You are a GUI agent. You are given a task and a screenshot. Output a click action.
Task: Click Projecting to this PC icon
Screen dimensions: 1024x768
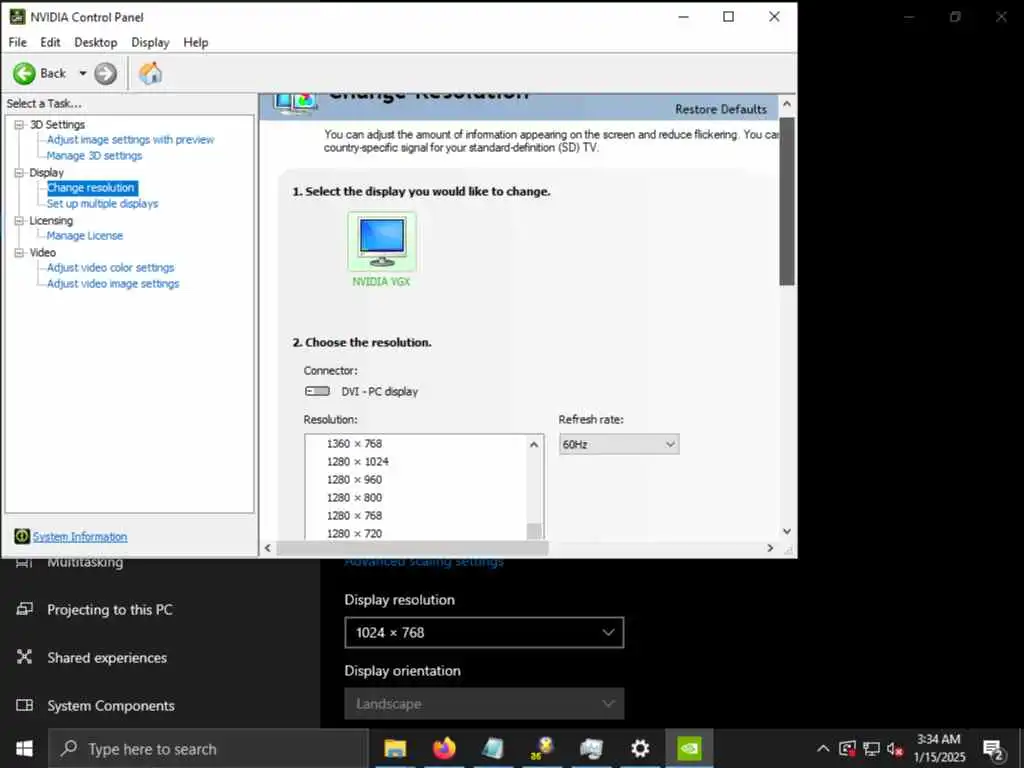point(24,609)
